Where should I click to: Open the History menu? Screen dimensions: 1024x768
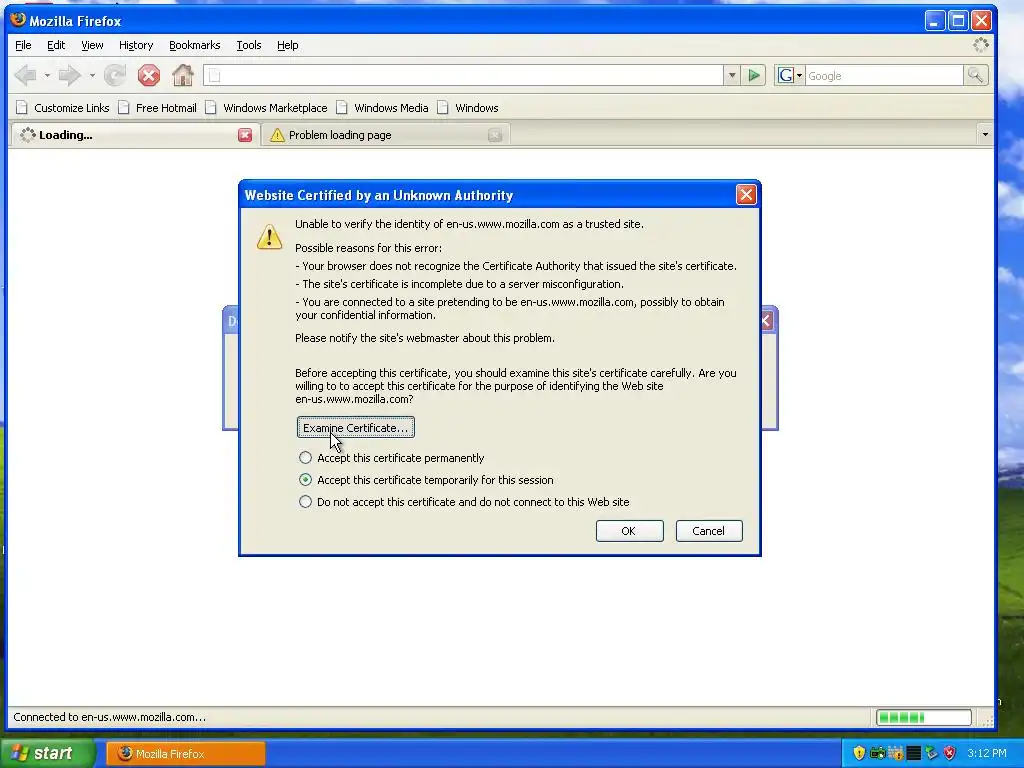[136, 45]
